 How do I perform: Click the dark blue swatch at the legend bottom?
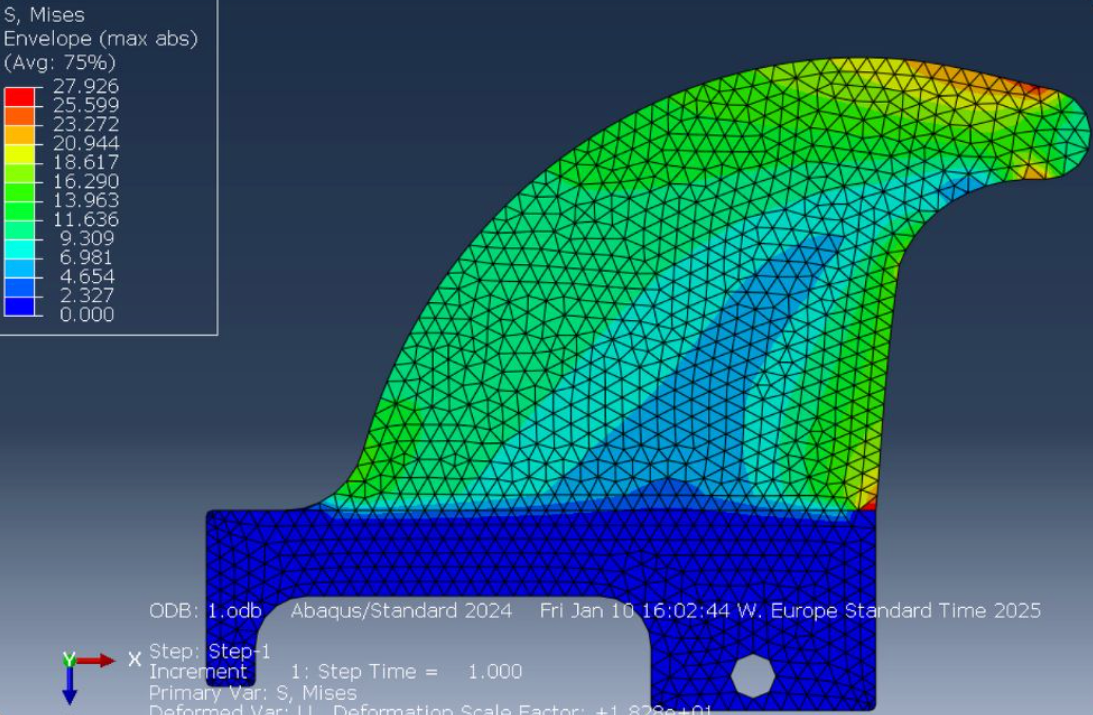19,306
